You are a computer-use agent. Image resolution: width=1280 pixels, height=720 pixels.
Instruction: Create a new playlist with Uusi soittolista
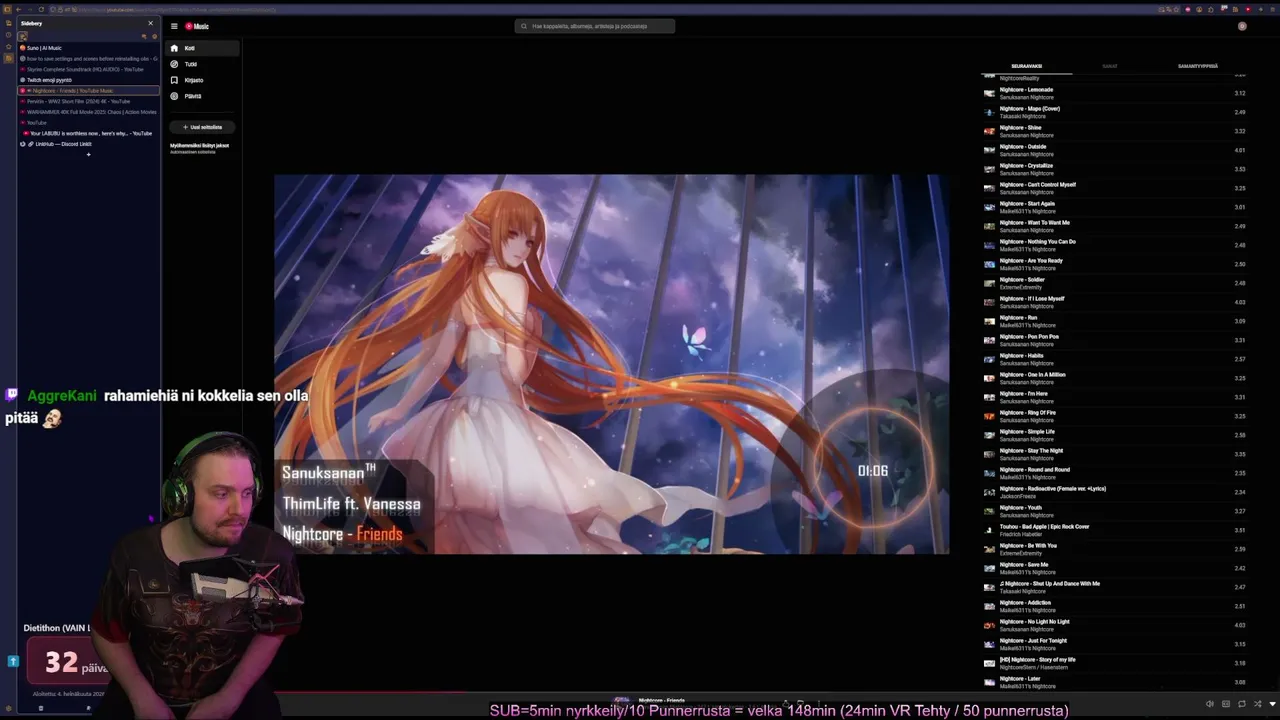[x=203, y=127]
